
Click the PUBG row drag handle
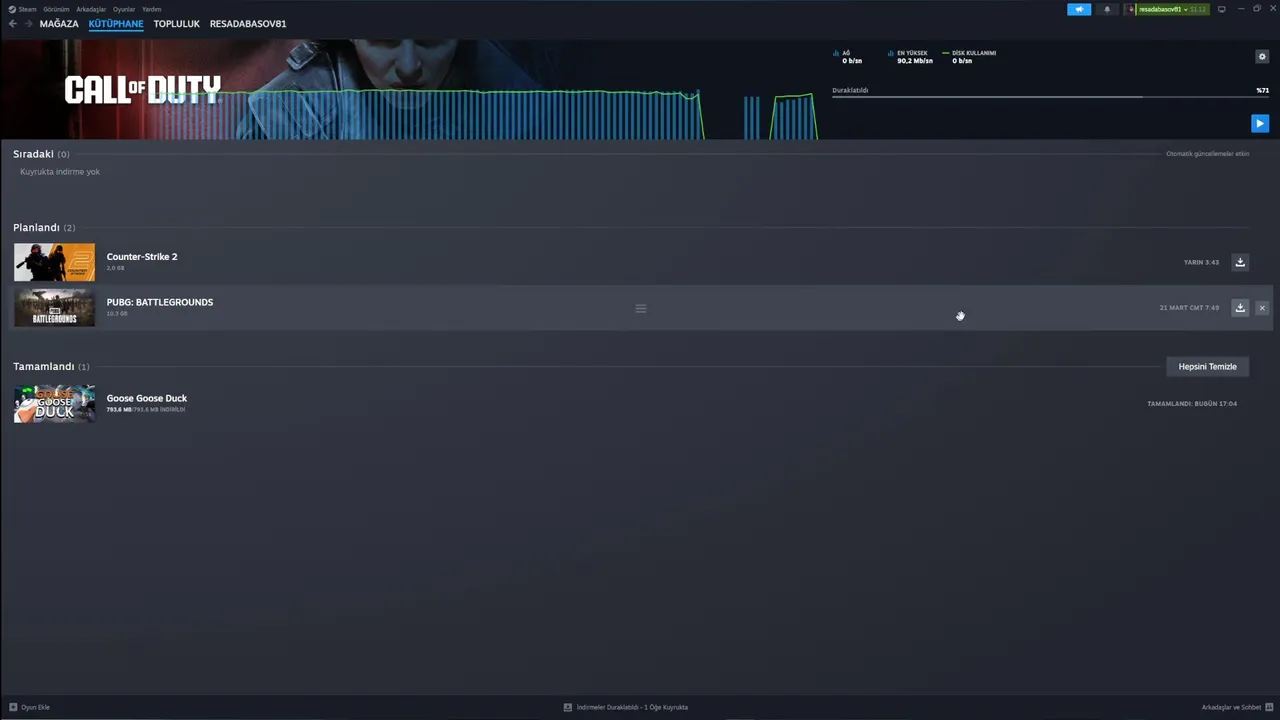[641, 308]
